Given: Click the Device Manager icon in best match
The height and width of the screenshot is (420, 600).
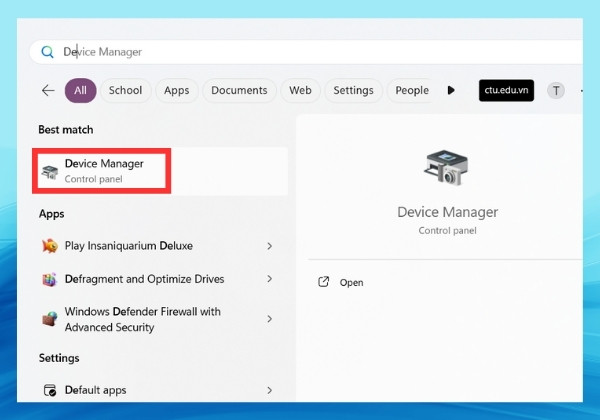Looking at the screenshot, I should tap(50, 172).
